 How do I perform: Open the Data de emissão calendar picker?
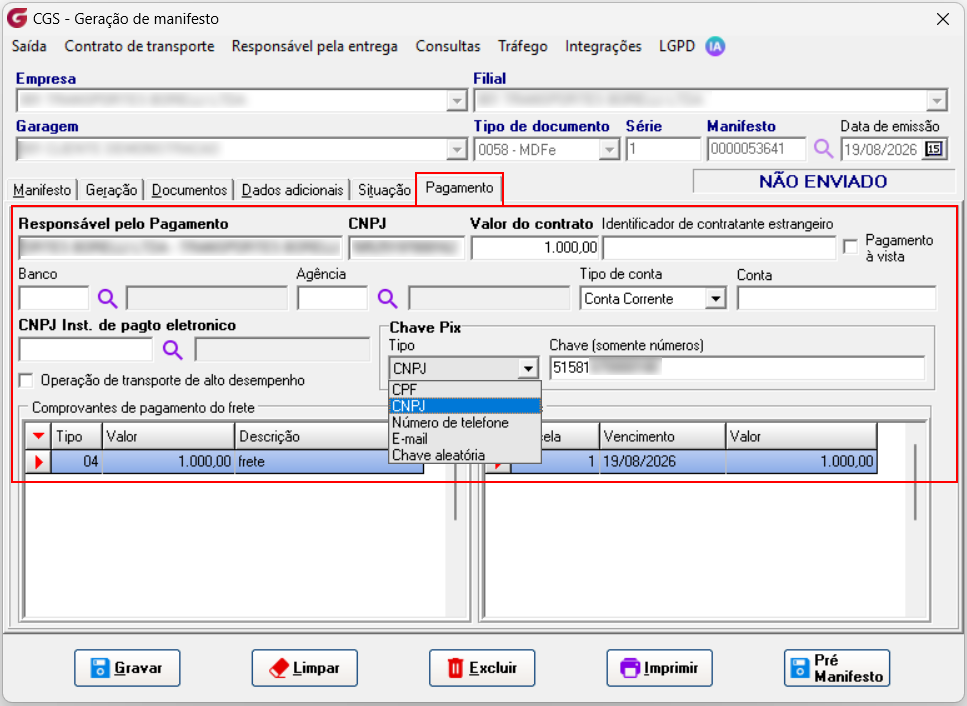click(934, 149)
